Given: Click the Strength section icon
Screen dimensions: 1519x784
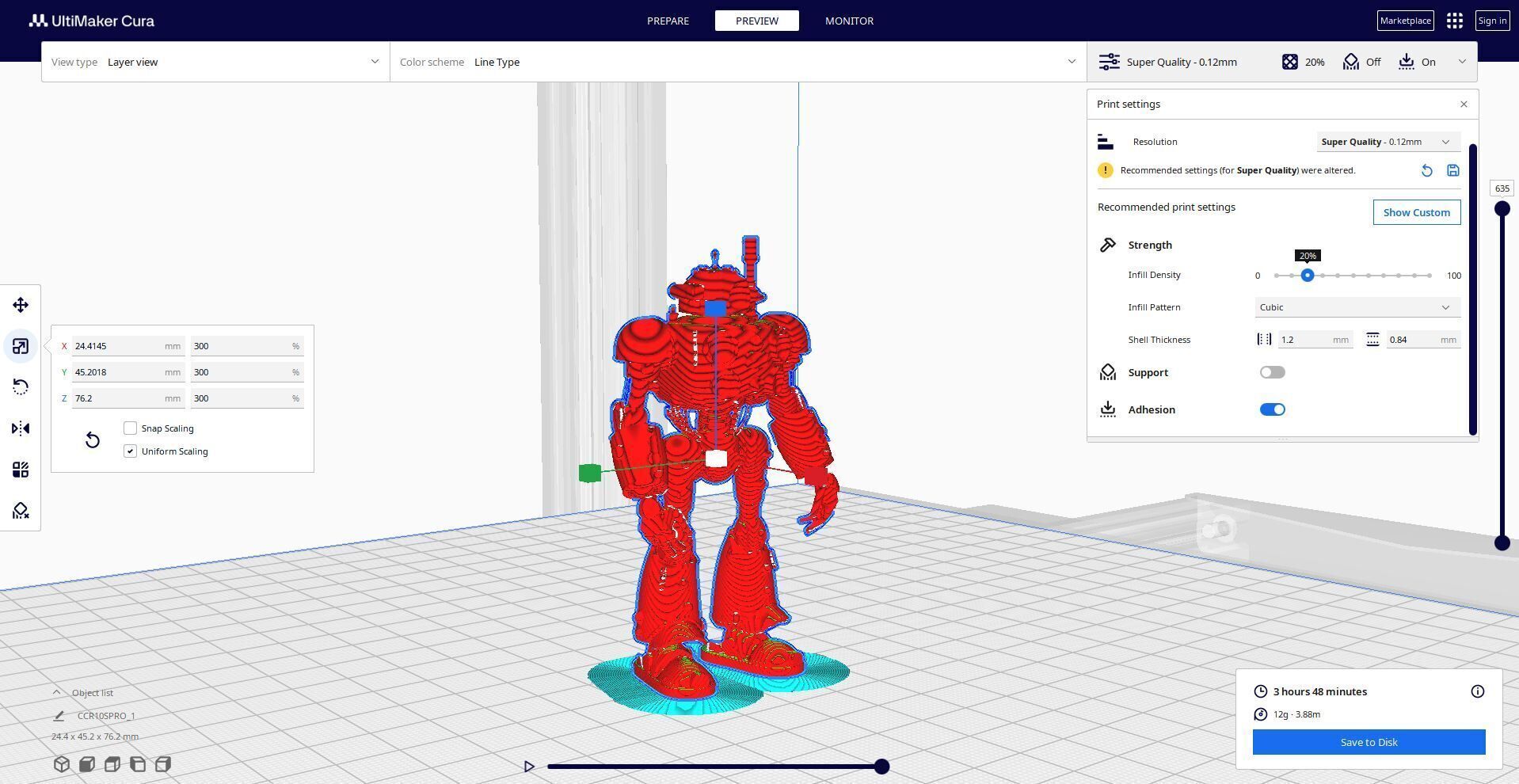Looking at the screenshot, I should (x=1107, y=245).
